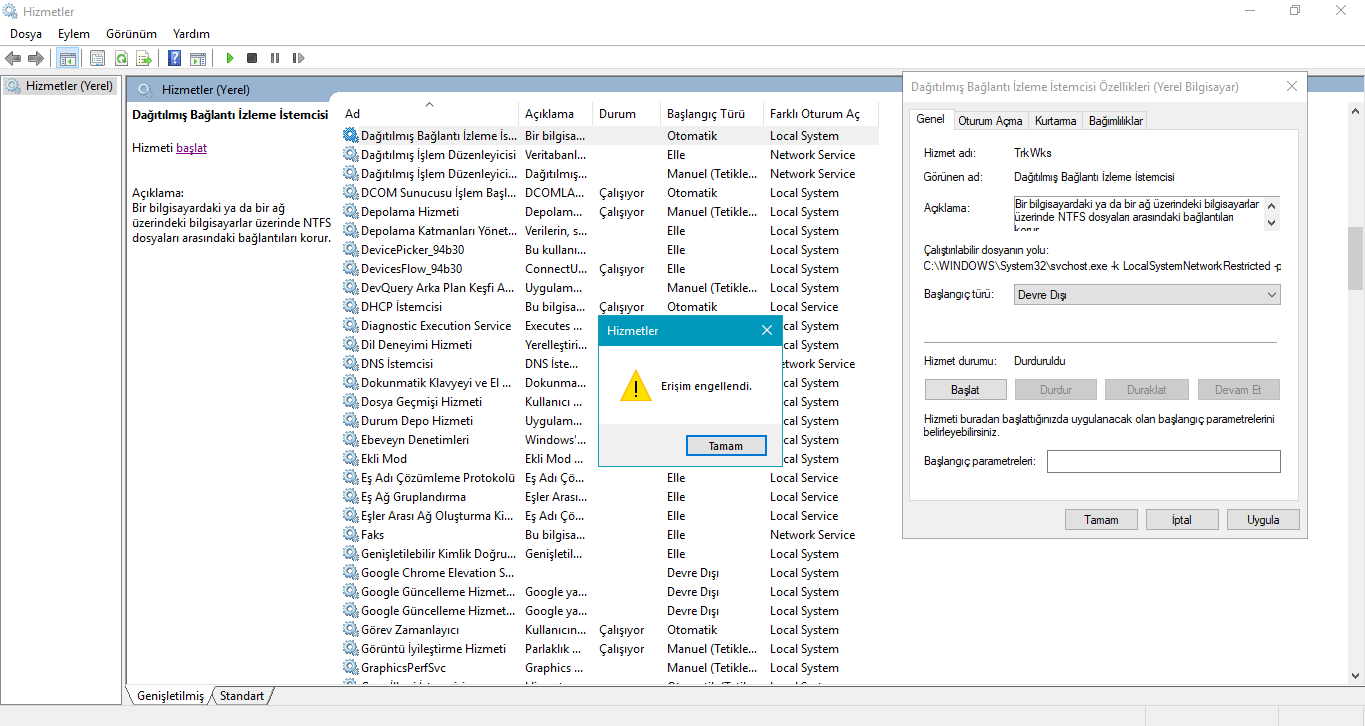The image size is (1365, 726).
Task: Click the Properties icon in the toolbar
Action: click(97, 59)
